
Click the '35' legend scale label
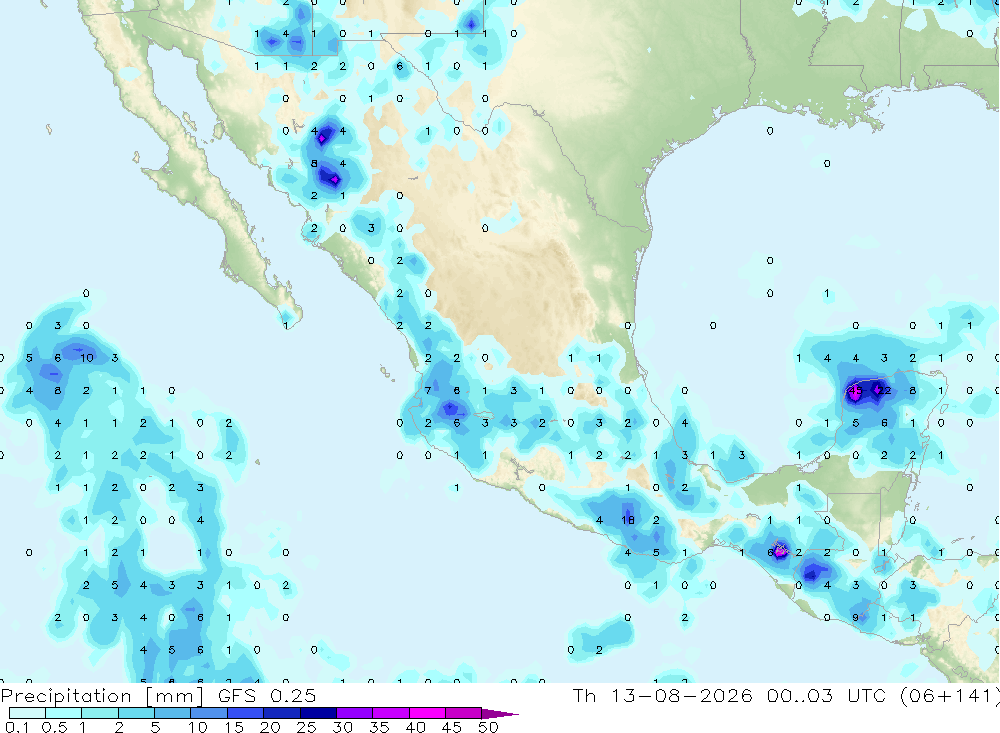(379, 727)
